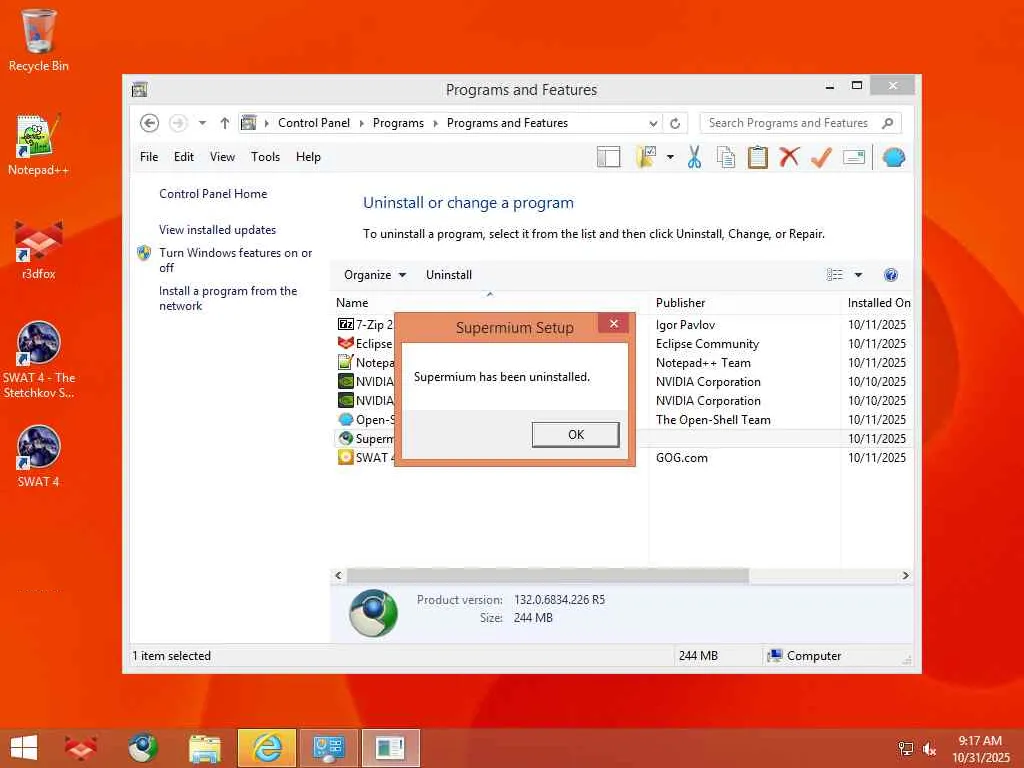Open the Edit menu
This screenshot has height=768, width=1024.
184,157
